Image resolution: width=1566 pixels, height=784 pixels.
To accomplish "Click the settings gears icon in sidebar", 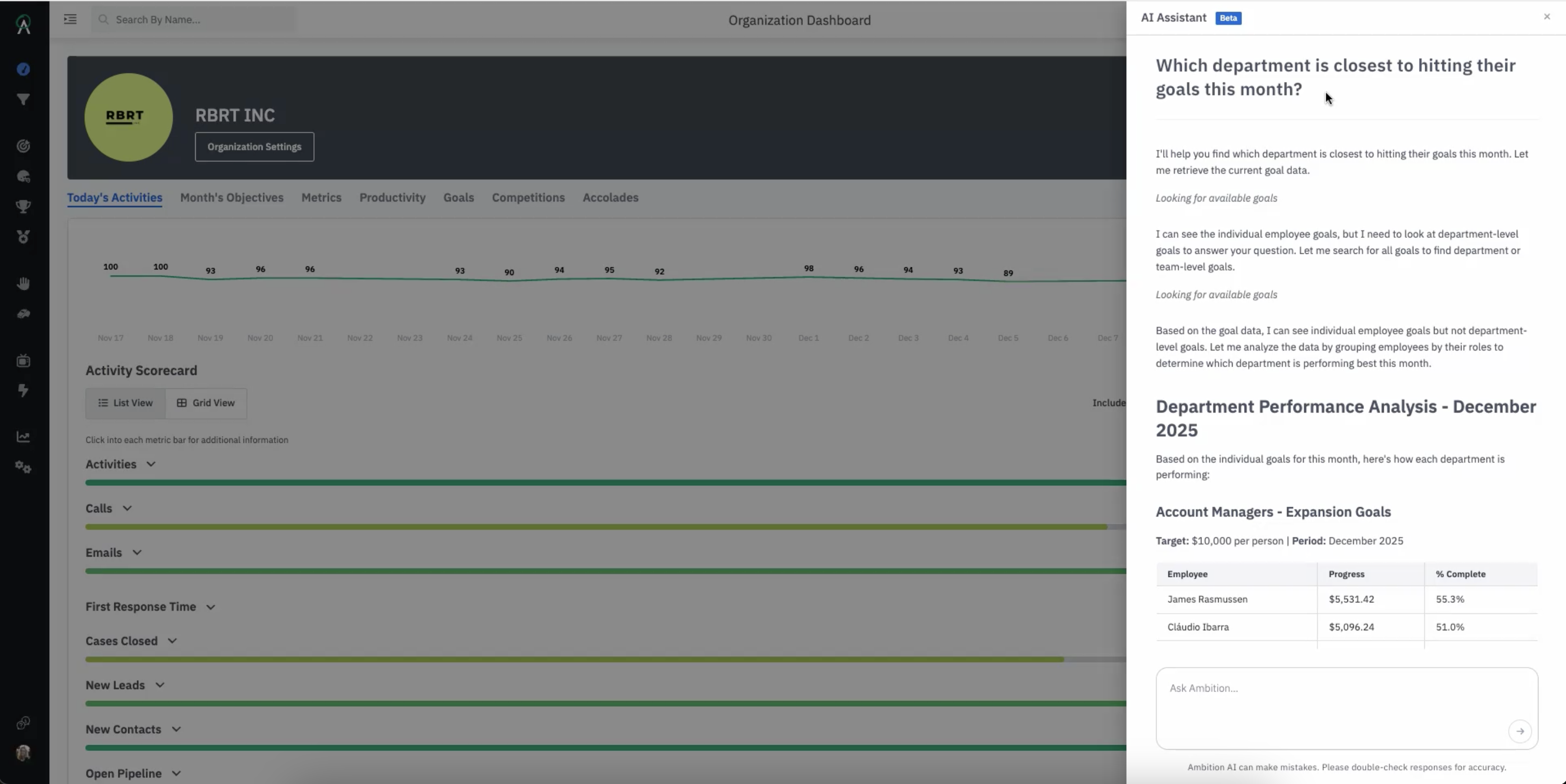I will [x=22, y=467].
